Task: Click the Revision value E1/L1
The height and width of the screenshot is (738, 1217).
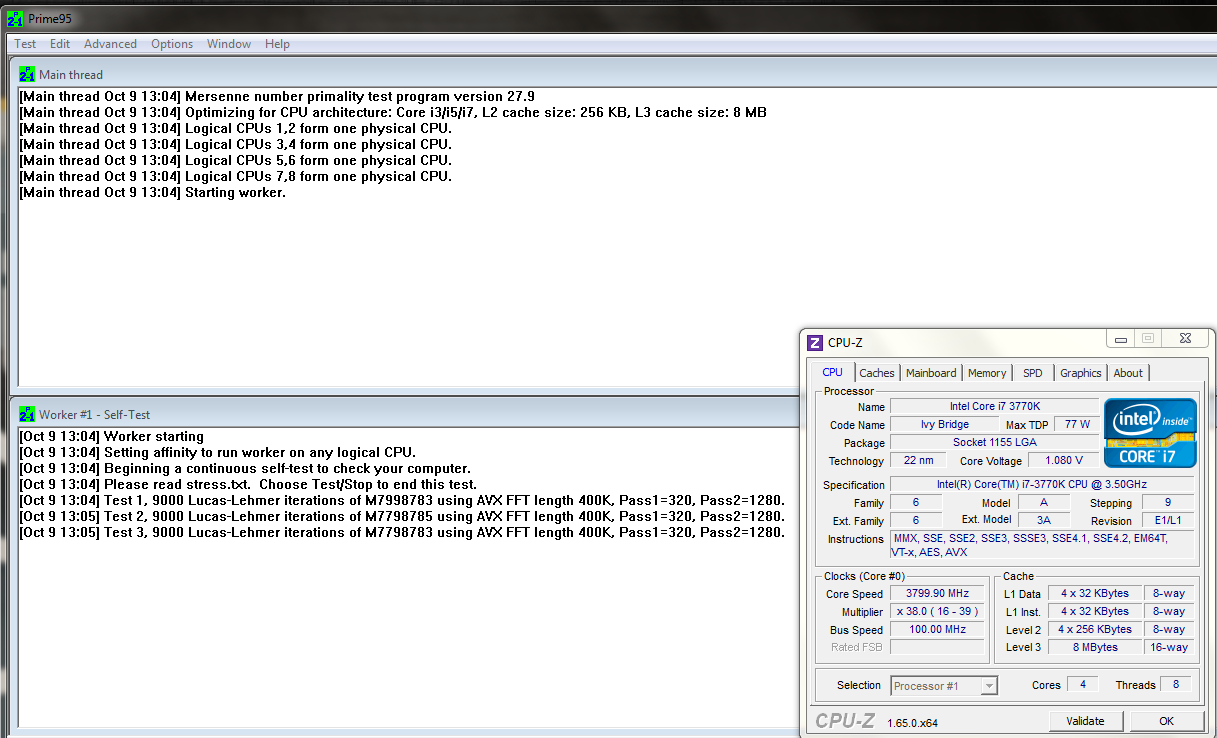Action: point(1167,521)
